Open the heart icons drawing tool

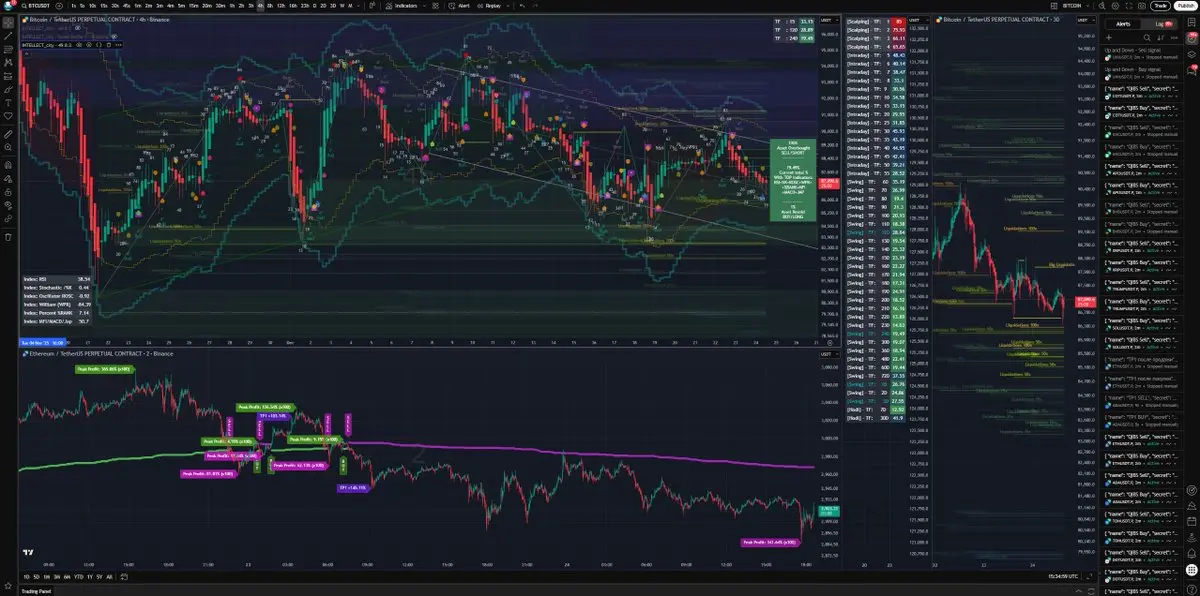(x=8, y=116)
